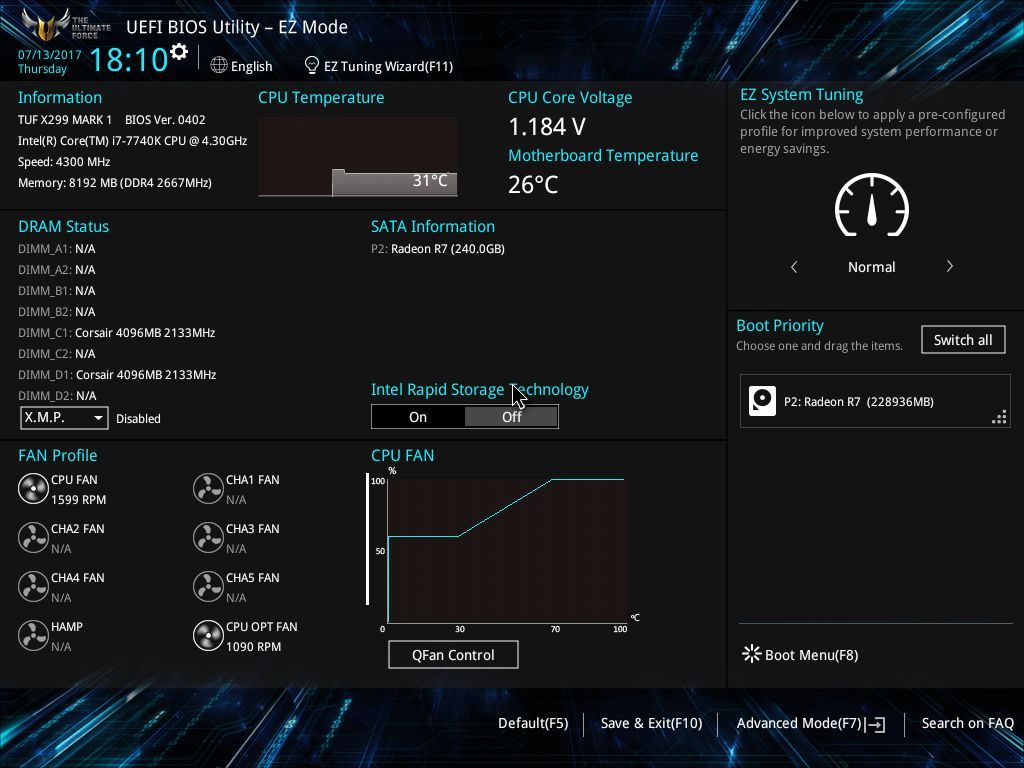Click the Speed: 4300 MHz text
Screen dimensions: 1024x768
click(x=64, y=161)
